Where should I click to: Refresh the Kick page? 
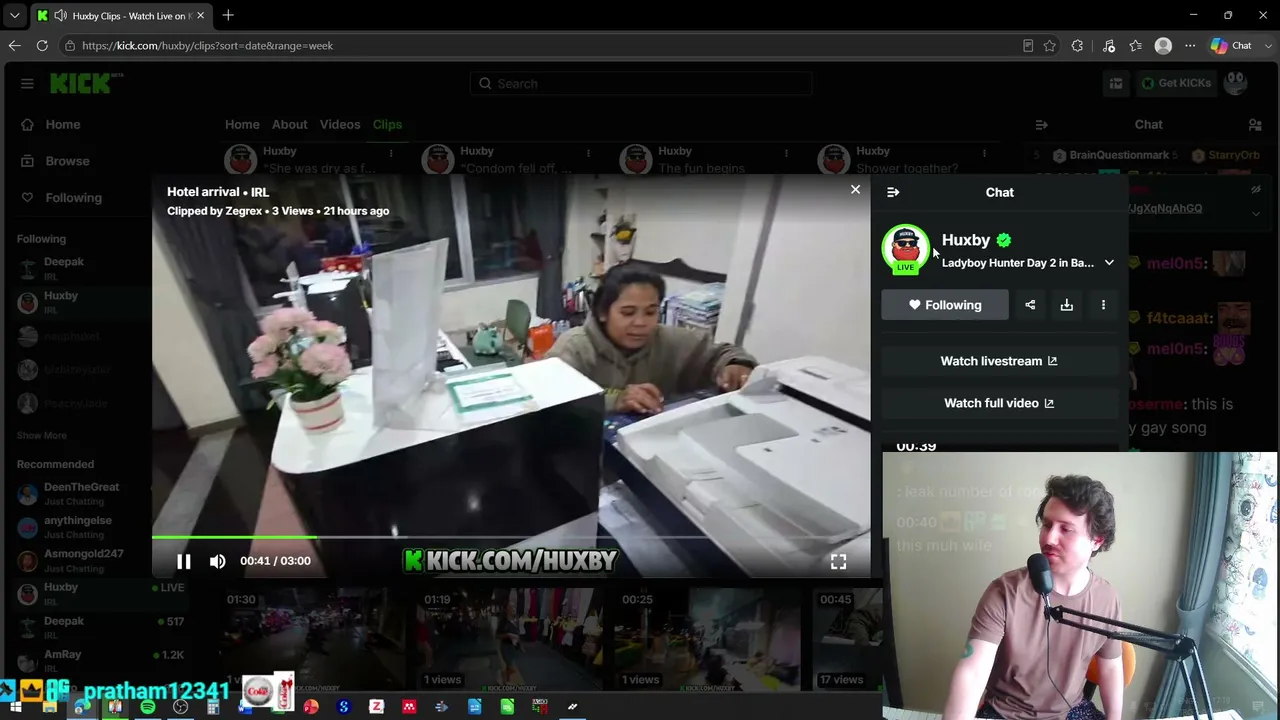[x=42, y=46]
